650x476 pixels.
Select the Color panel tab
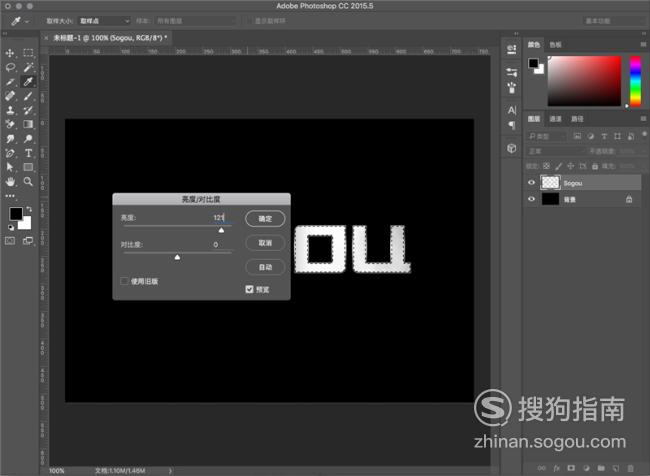(x=534, y=44)
